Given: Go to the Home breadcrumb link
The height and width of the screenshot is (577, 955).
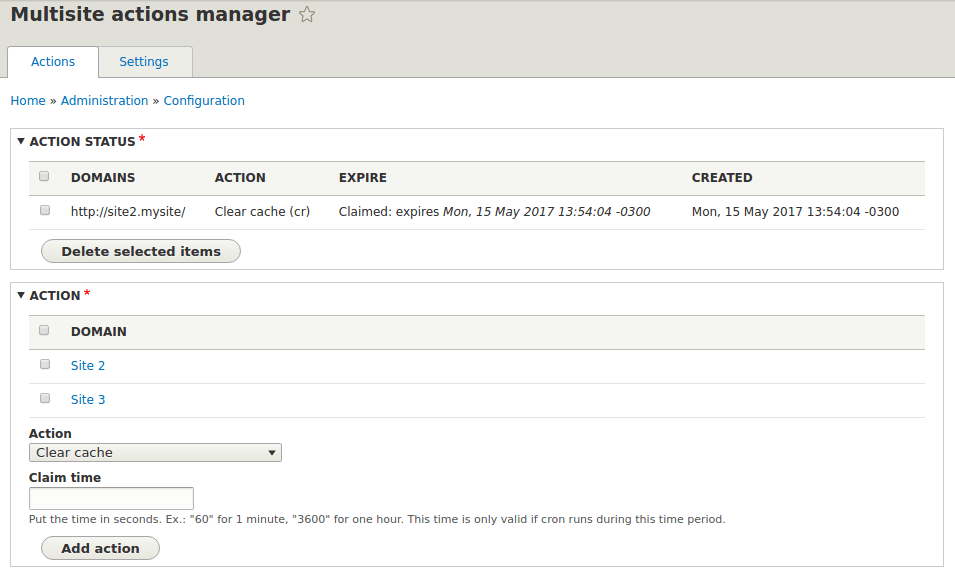Looking at the screenshot, I should point(28,101).
